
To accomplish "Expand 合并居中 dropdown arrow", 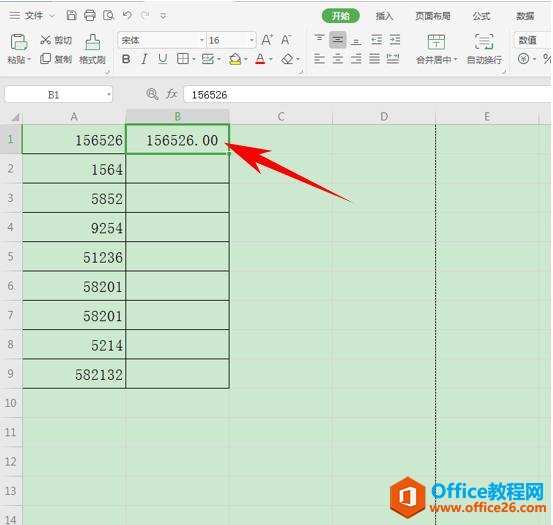I will tap(455, 60).
